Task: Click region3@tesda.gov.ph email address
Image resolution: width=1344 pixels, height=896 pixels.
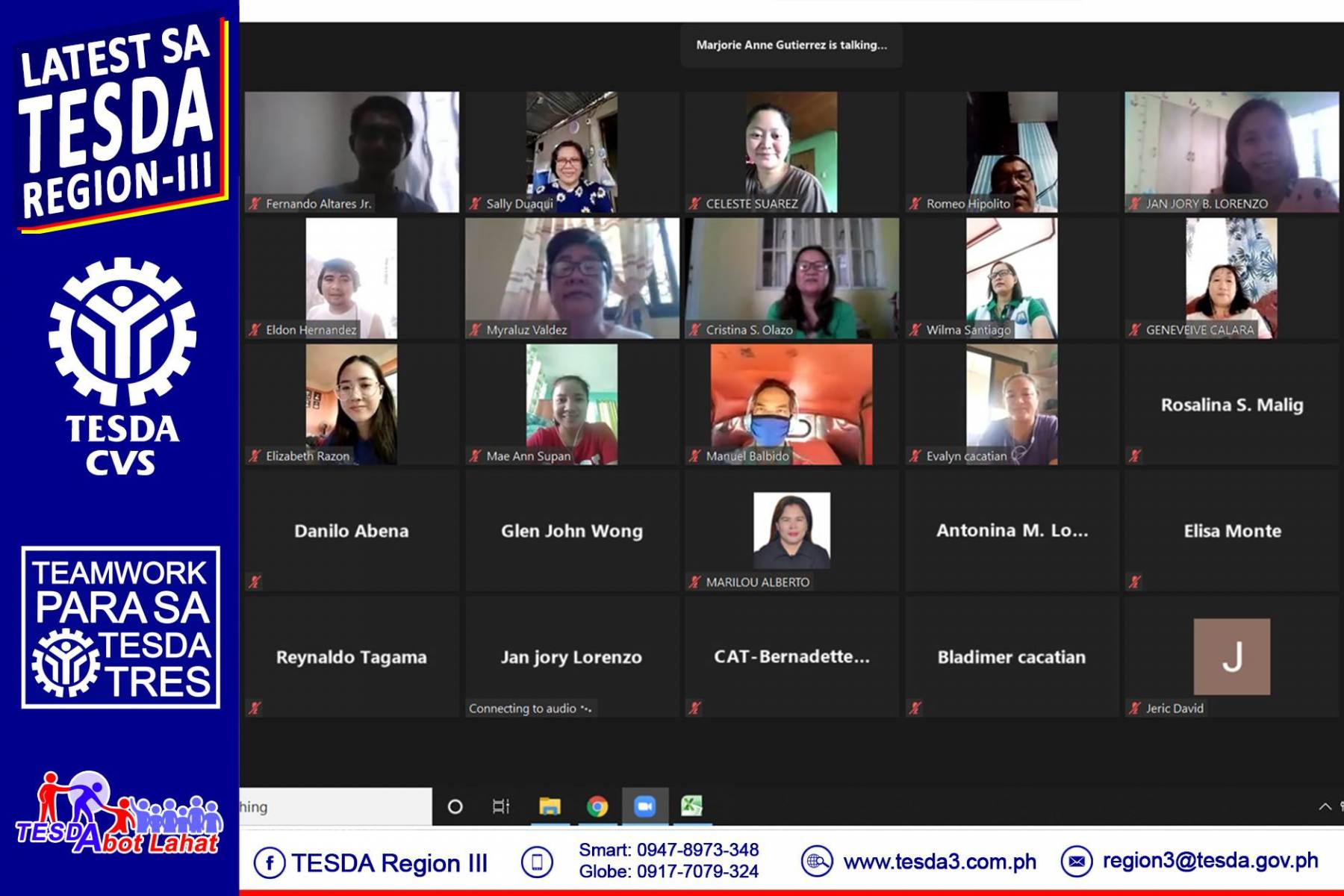Action: [x=1210, y=861]
